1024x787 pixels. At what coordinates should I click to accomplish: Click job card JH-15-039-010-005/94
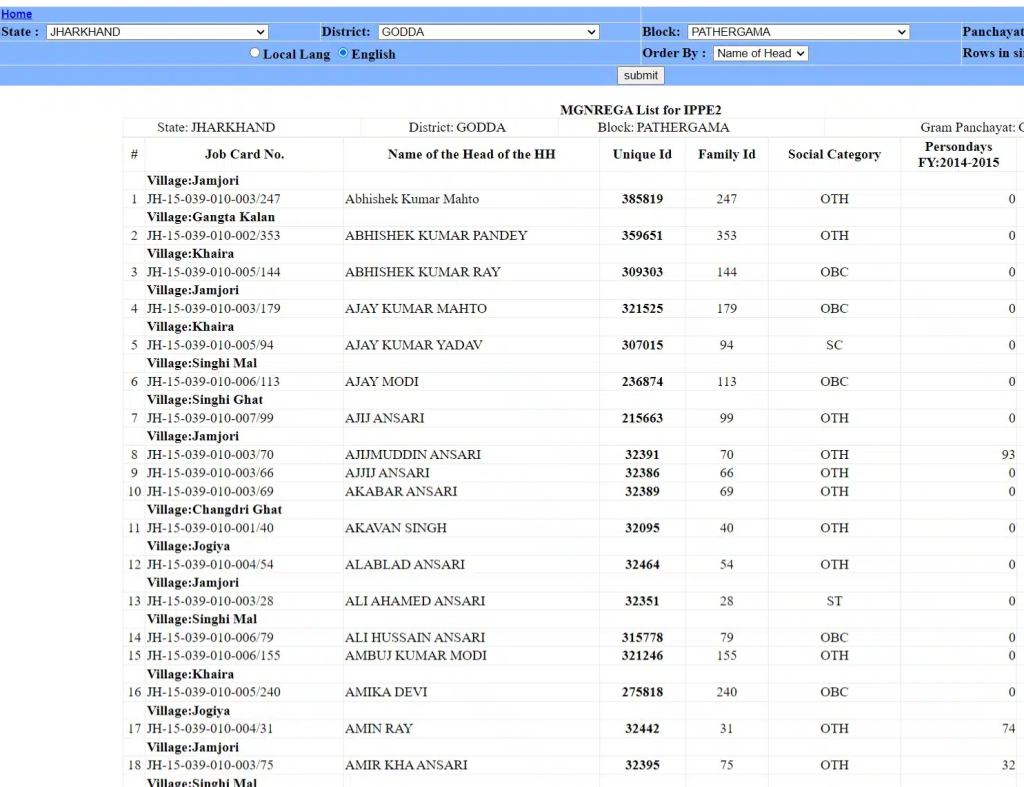(210, 345)
